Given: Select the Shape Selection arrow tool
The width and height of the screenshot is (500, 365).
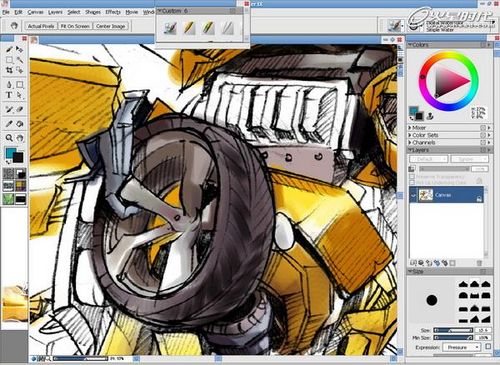Looking at the screenshot, I should click(20, 95).
